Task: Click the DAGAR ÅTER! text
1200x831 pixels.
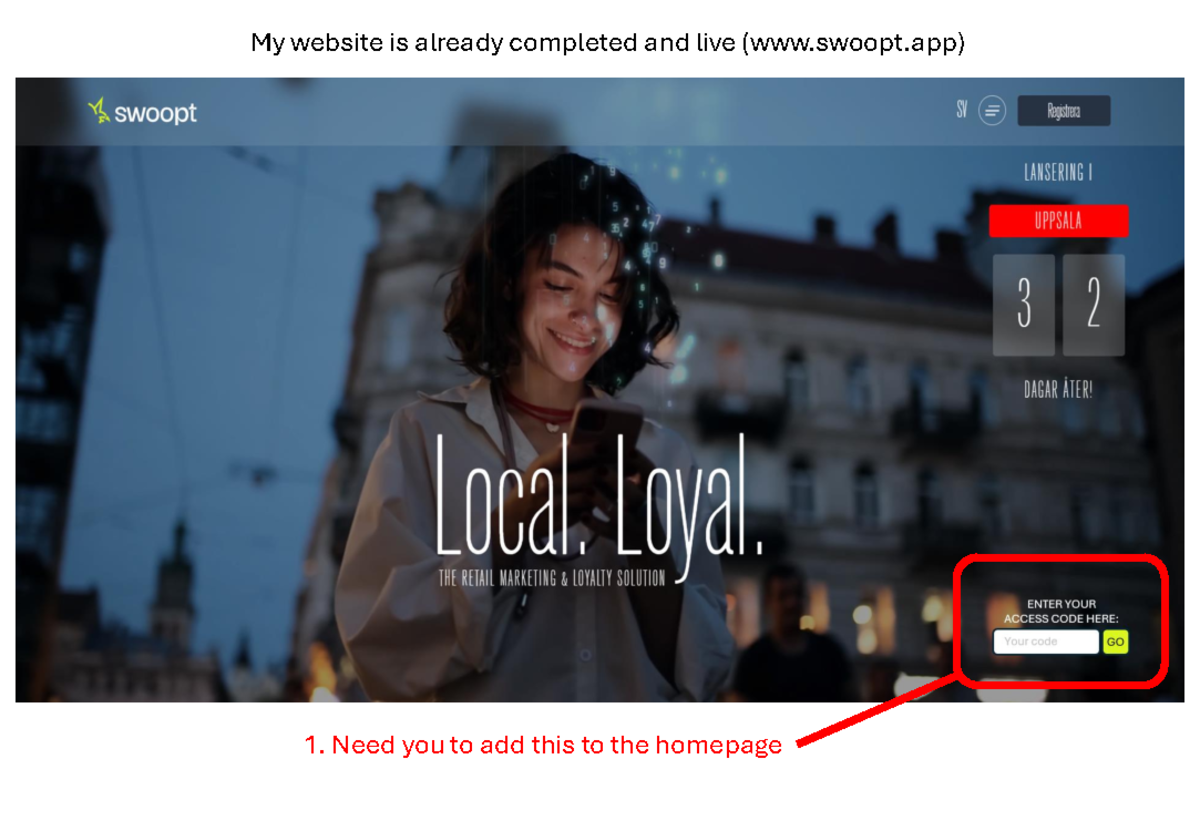Action: (x=1058, y=390)
